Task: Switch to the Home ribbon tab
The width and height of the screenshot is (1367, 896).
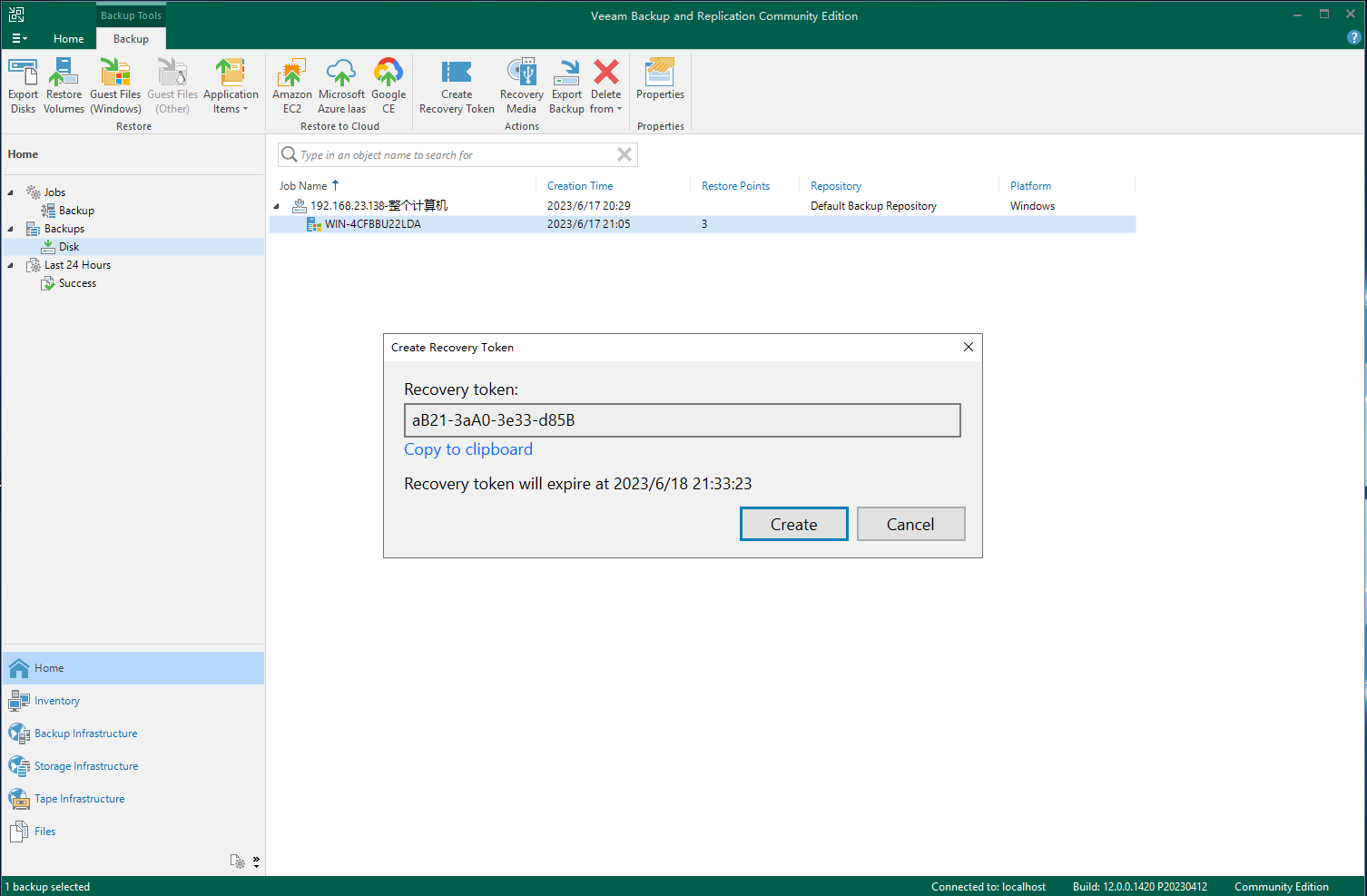Action: 68,39
